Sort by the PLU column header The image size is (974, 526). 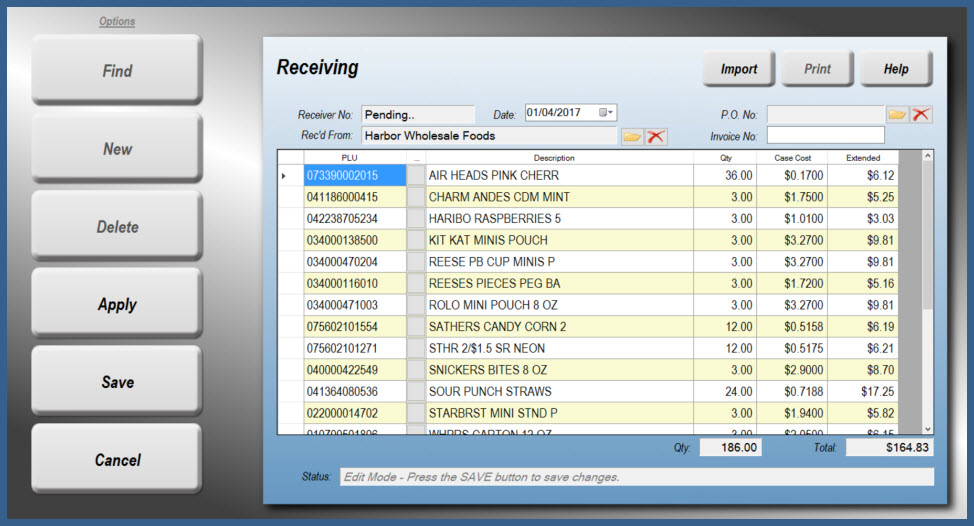(x=349, y=158)
